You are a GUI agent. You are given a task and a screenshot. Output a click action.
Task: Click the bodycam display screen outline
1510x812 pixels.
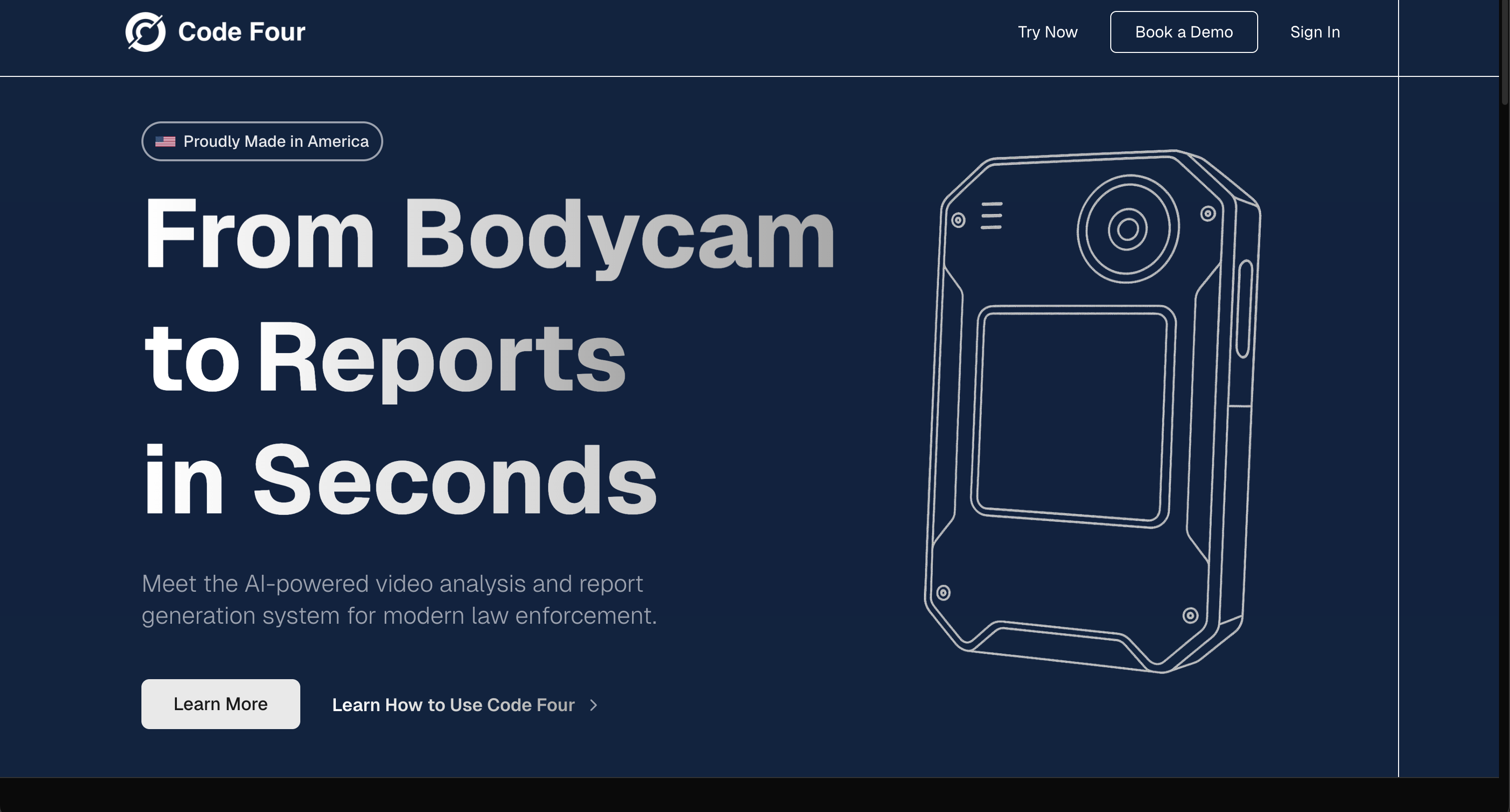1072,415
